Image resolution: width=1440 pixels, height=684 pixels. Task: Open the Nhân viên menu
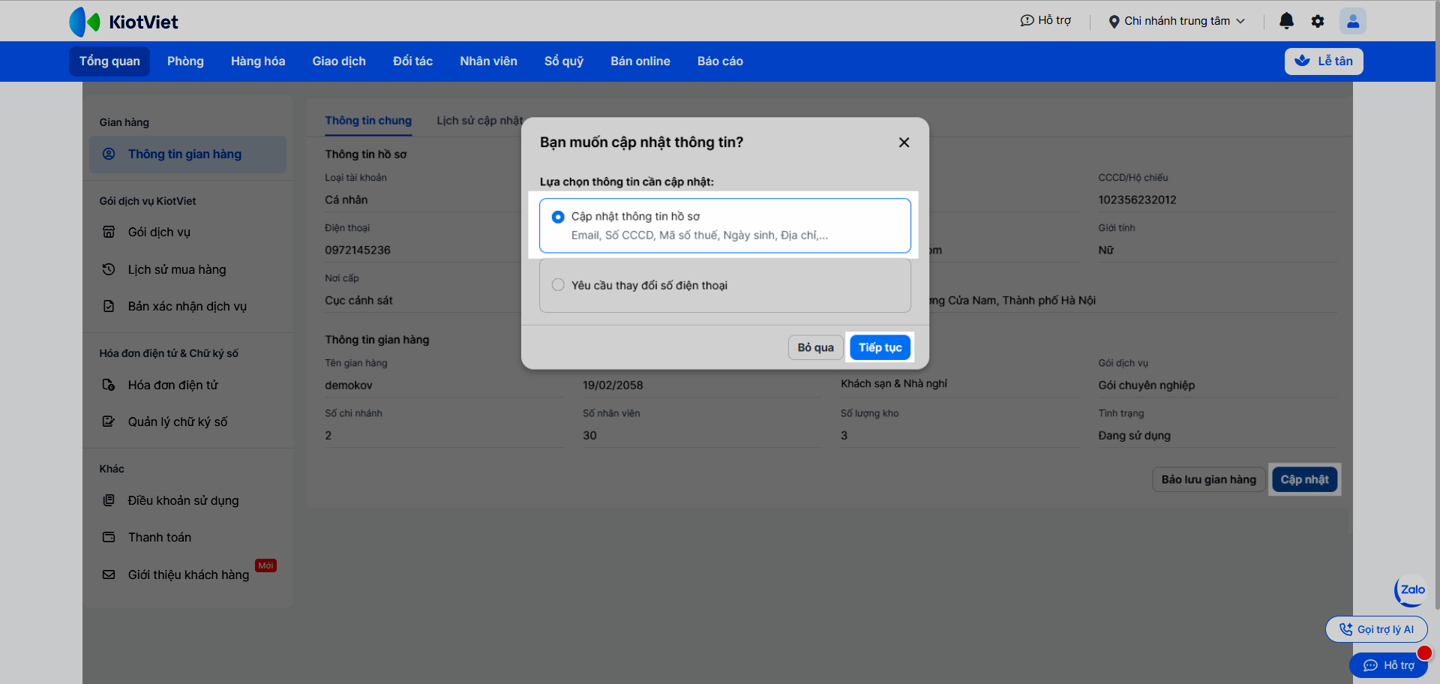[x=489, y=61]
